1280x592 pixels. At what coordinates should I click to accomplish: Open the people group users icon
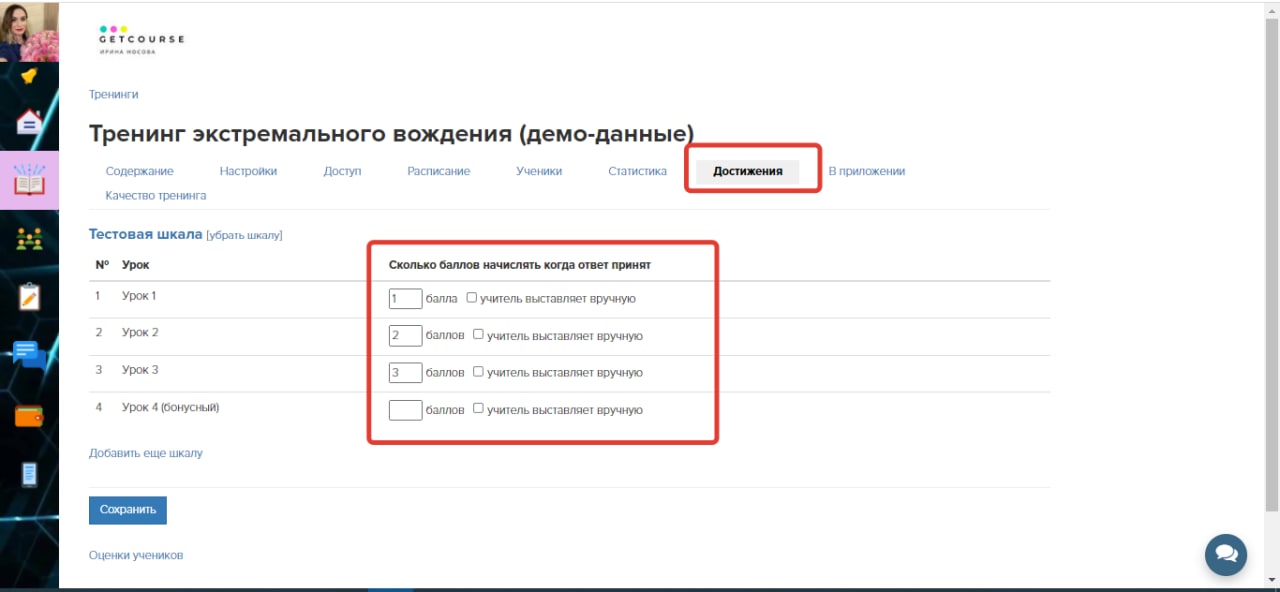pos(29,239)
